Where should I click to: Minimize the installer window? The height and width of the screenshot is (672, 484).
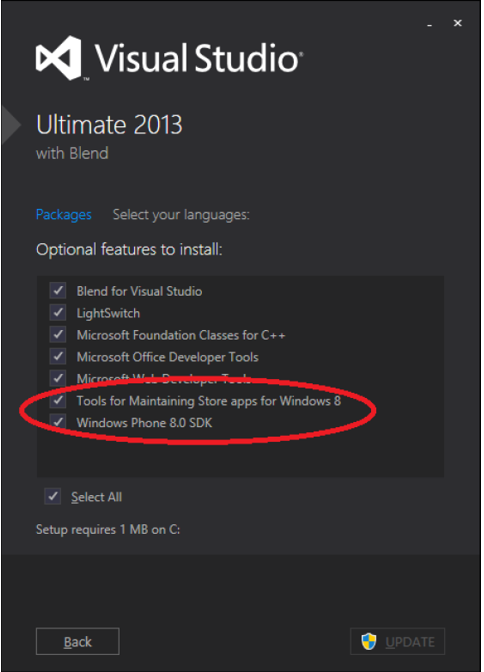[429, 25]
